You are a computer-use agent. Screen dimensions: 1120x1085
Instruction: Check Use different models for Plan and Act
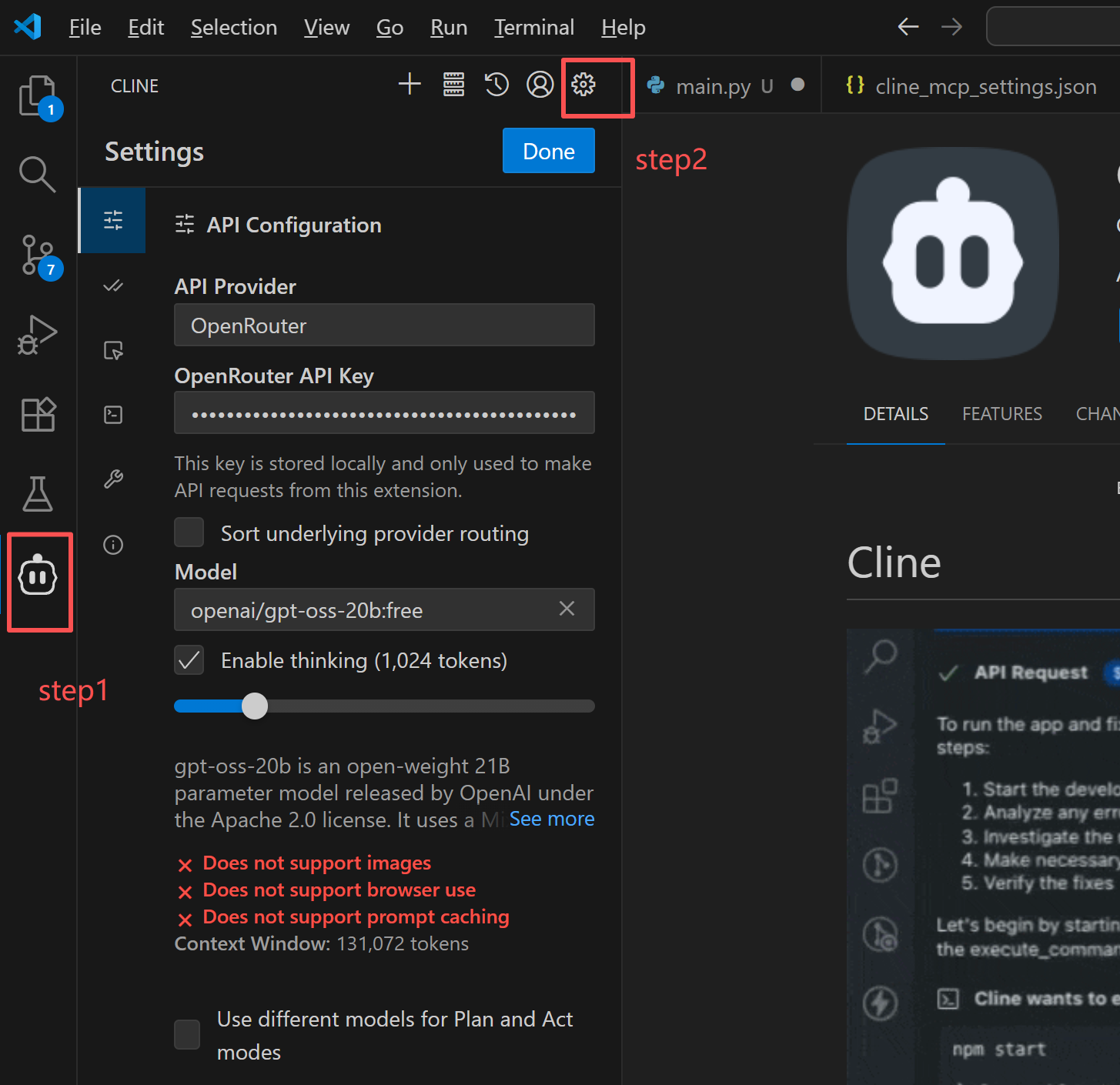pyautogui.click(x=187, y=1035)
